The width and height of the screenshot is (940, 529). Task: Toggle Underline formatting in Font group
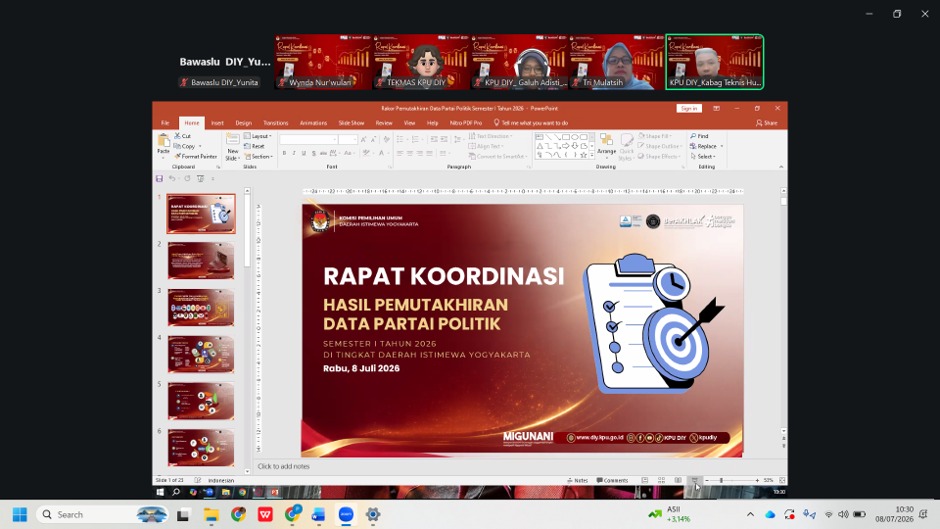click(x=303, y=154)
